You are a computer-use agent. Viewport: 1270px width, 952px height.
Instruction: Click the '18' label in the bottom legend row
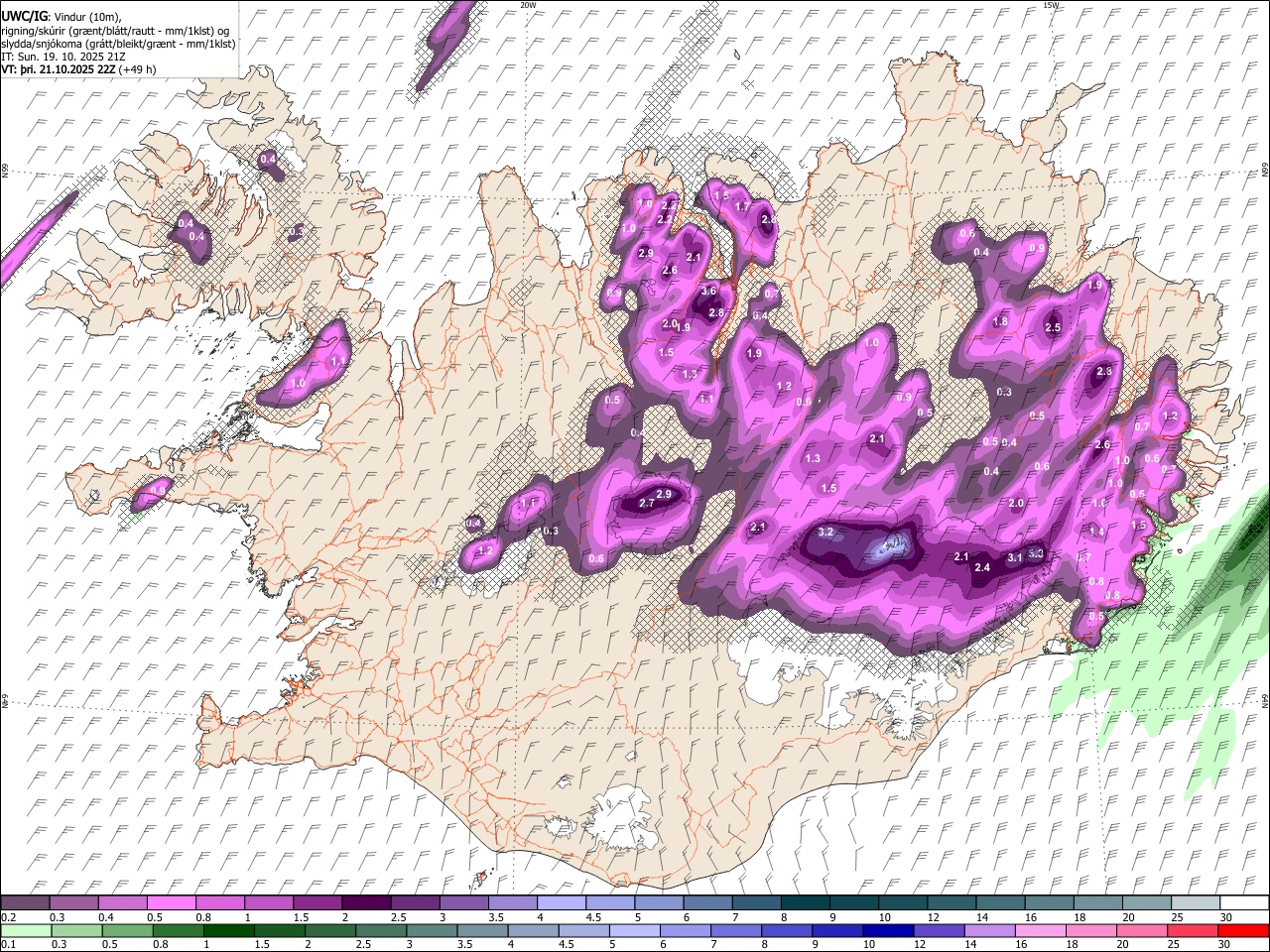click(1072, 945)
